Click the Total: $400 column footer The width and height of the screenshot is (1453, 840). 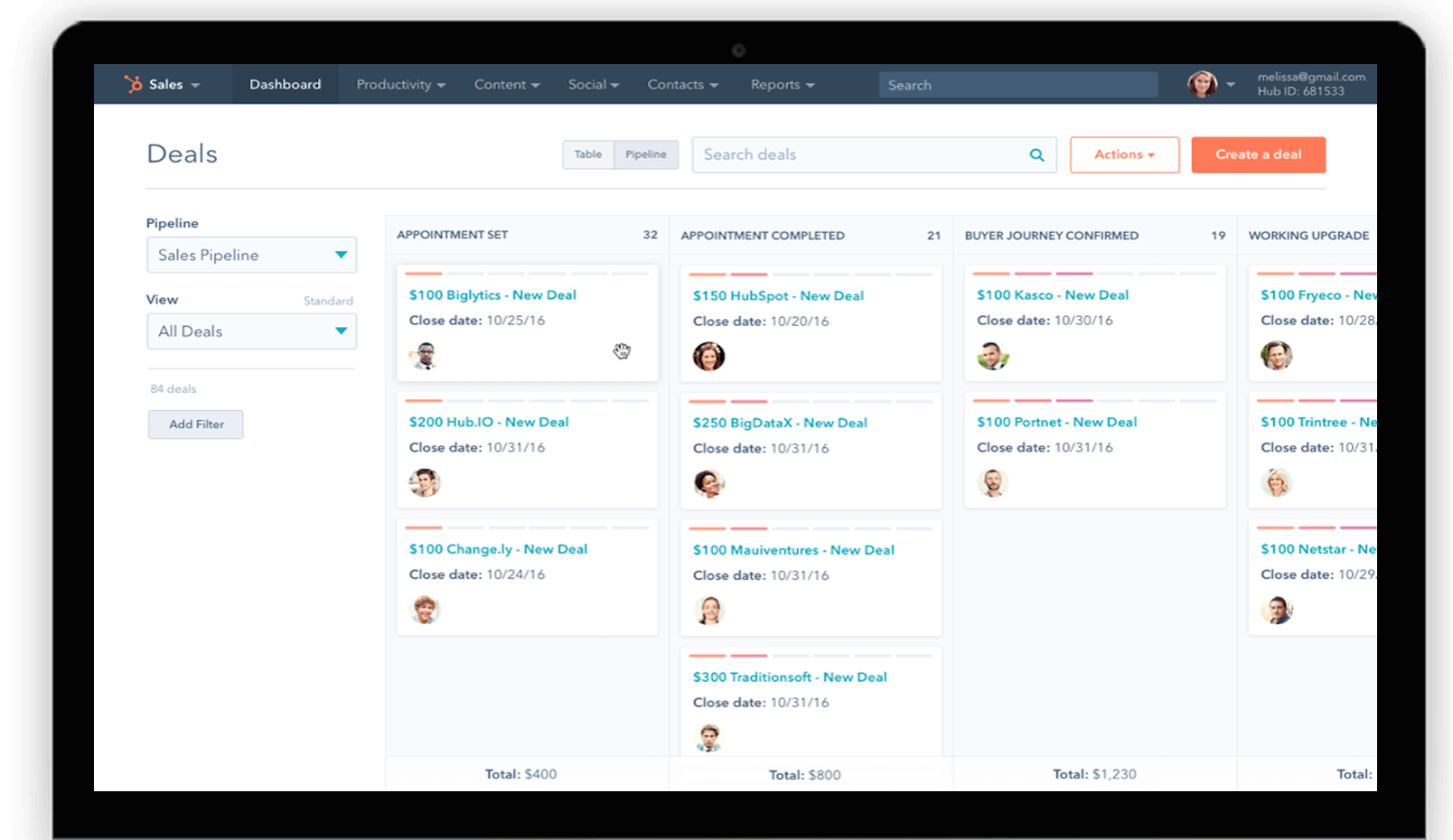pos(520,774)
